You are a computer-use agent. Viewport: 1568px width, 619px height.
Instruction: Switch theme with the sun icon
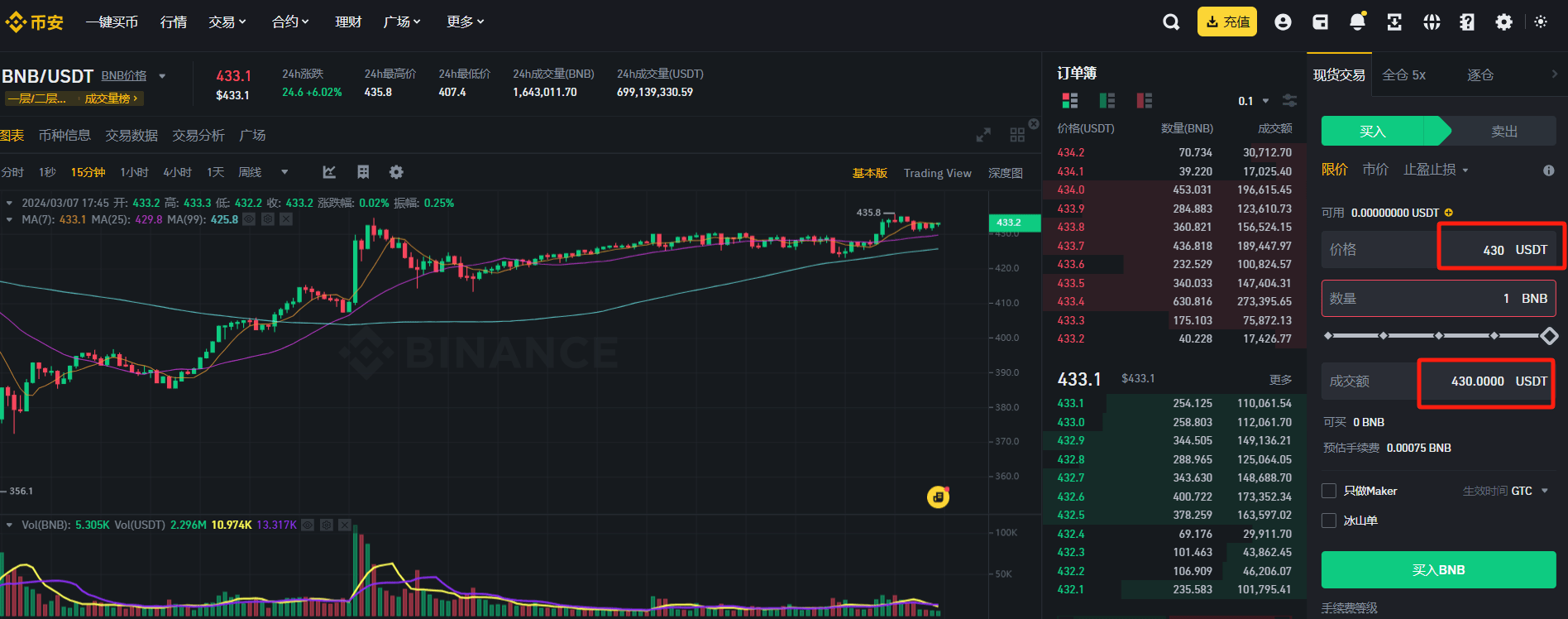[1541, 22]
